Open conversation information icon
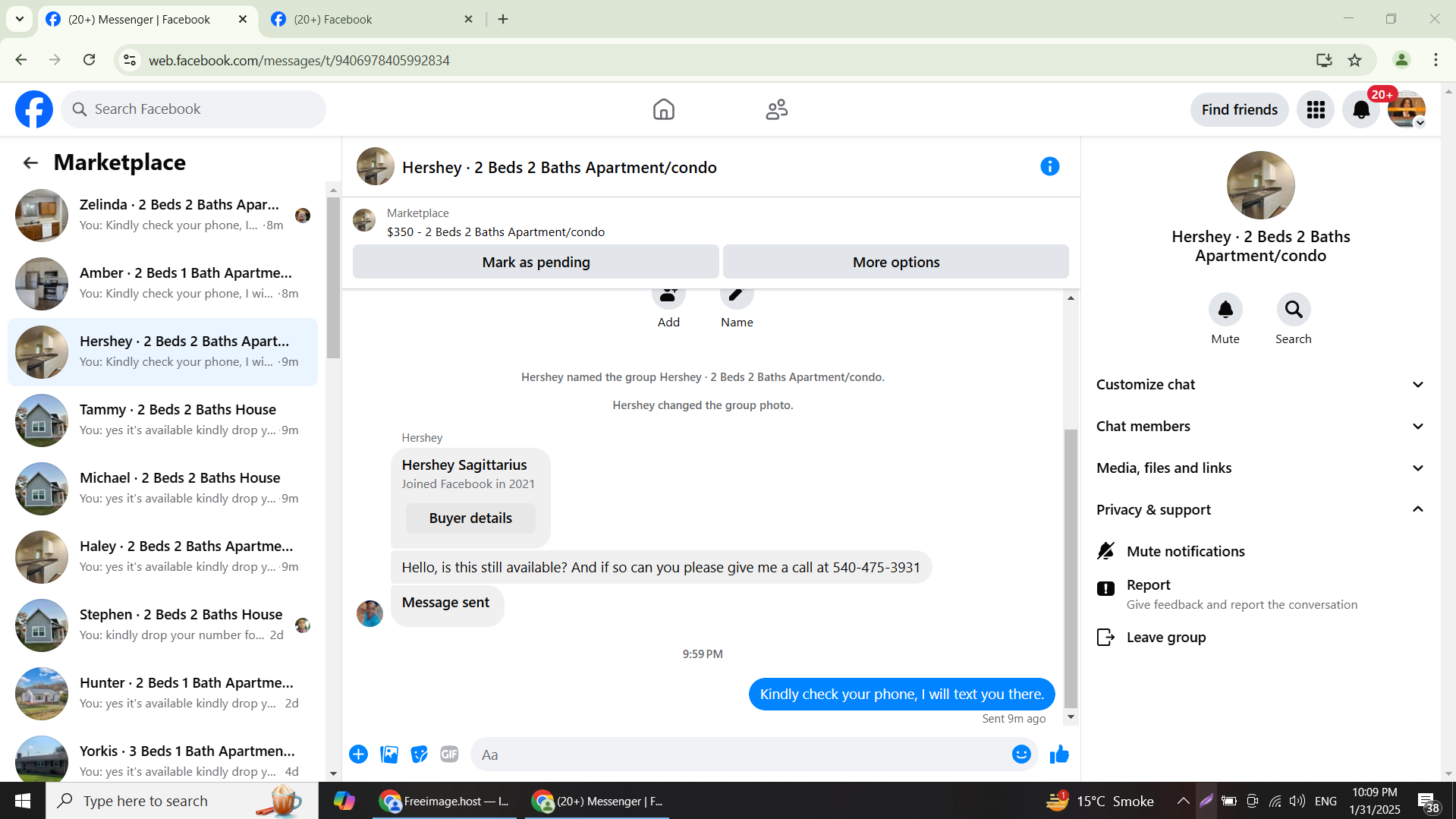This screenshot has height=819, width=1456. click(x=1049, y=166)
